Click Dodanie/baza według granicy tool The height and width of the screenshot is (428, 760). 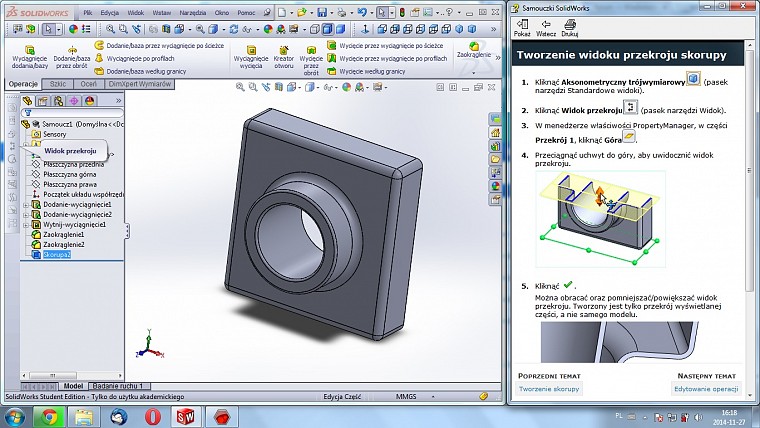click(x=141, y=71)
